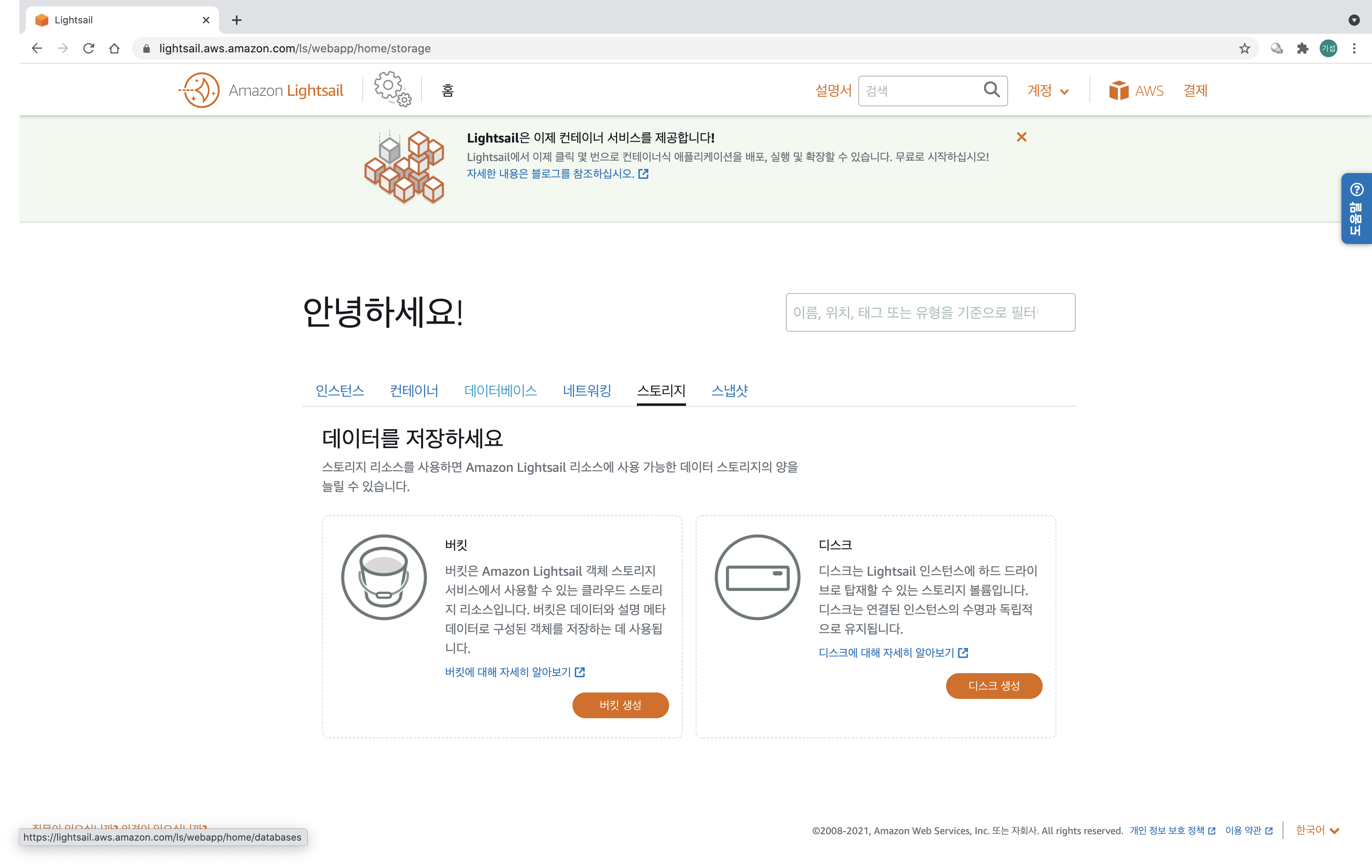Click the browser home icon
1372x868 pixels.
pyautogui.click(x=114, y=48)
